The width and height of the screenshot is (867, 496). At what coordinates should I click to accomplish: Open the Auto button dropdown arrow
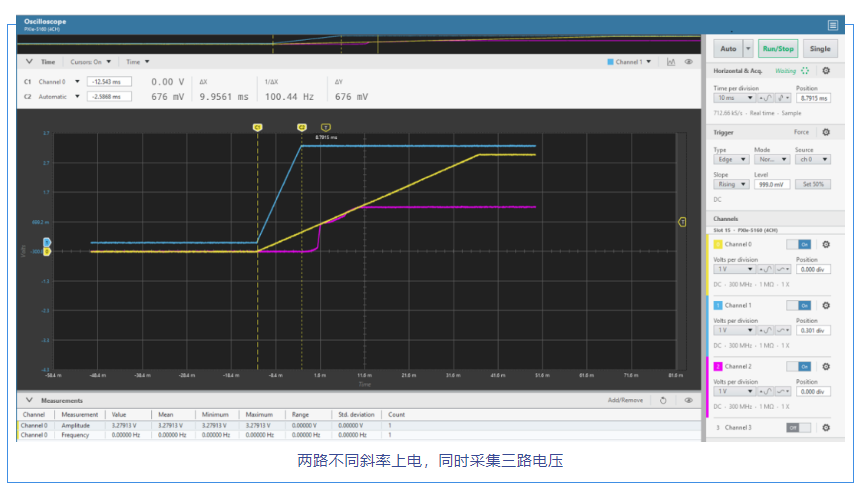(x=748, y=49)
